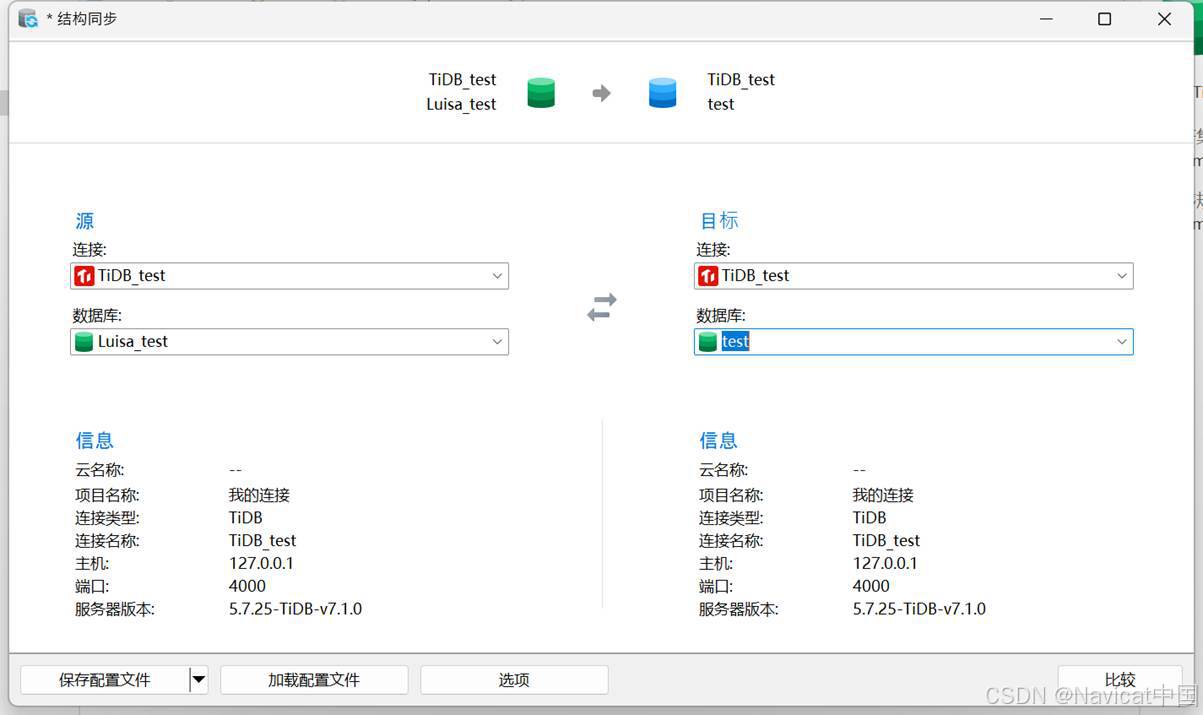The width and height of the screenshot is (1203, 715).
Task: Click target header label test
Action: pos(721,104)
